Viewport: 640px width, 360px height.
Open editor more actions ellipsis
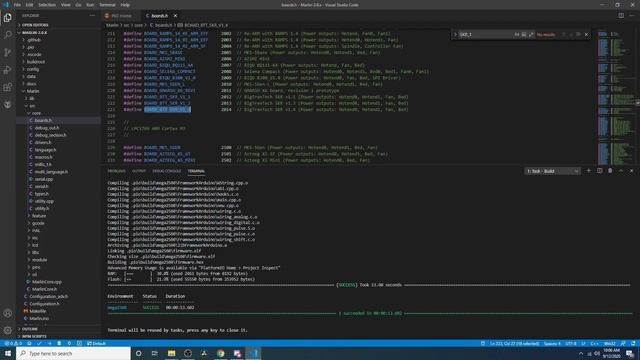(x=631, y=16)
